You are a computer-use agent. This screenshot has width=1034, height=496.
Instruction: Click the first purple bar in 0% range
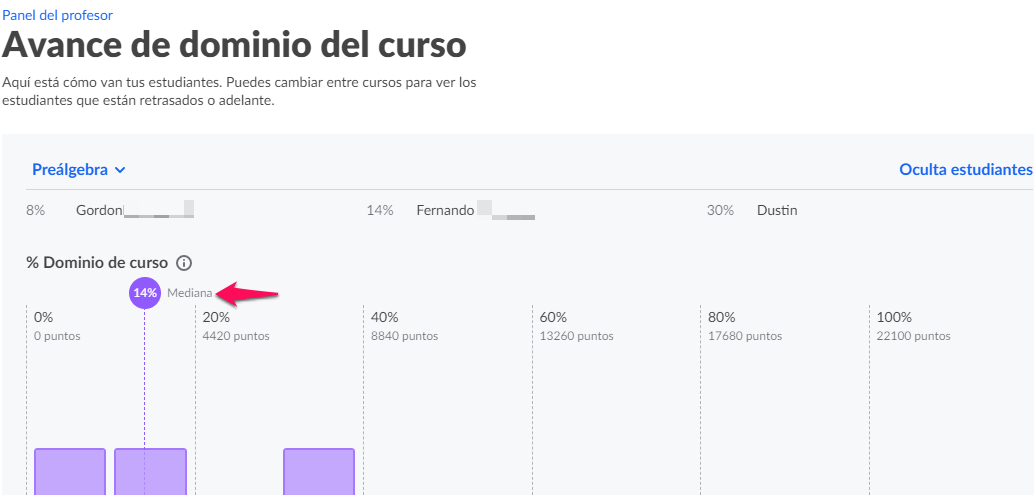coord(70,472)
